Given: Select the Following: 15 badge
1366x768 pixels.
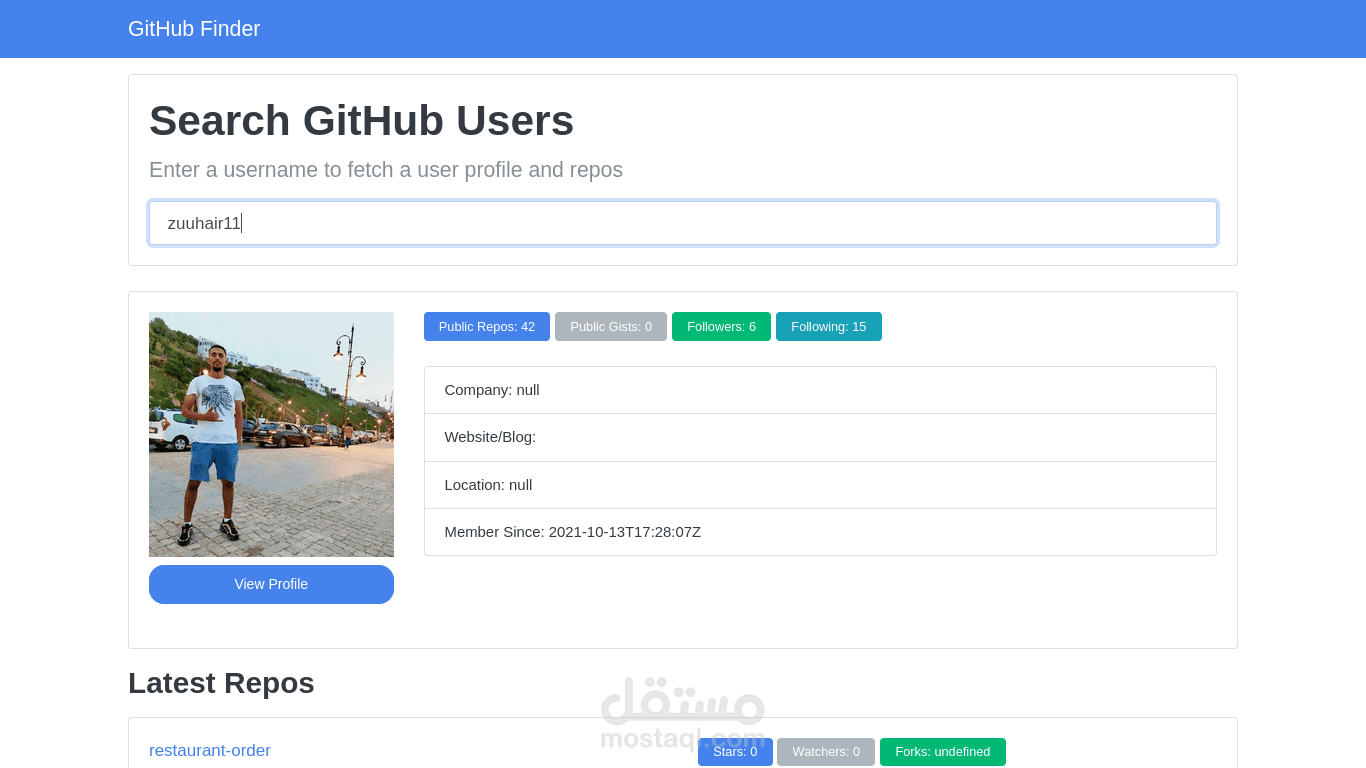Looking at the screenshot, I should [x=828, y=326].
